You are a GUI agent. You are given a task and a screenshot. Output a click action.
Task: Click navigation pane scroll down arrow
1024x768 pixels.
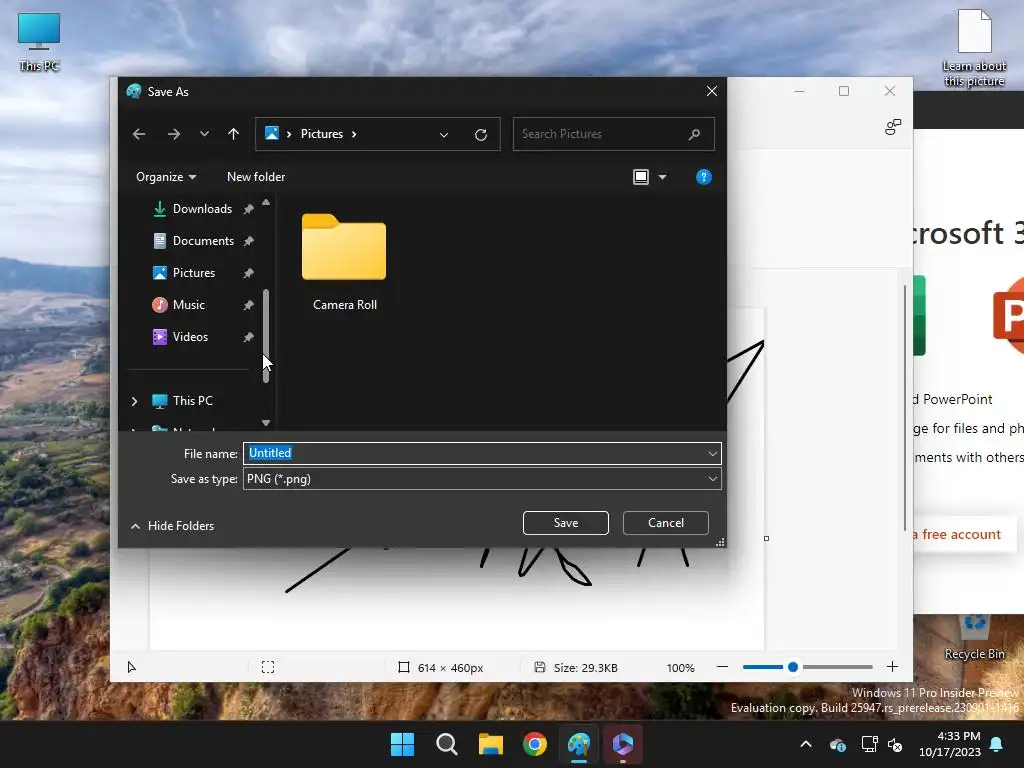click(266, 423)
